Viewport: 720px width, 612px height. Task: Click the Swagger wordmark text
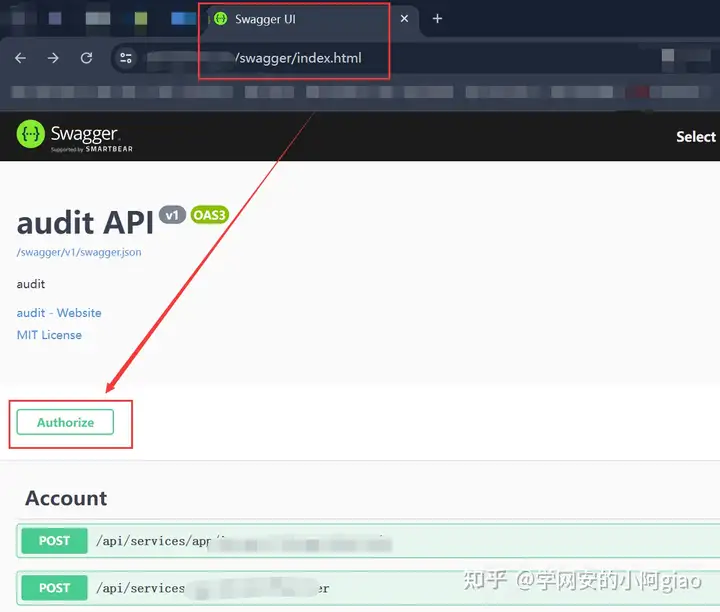84,134
